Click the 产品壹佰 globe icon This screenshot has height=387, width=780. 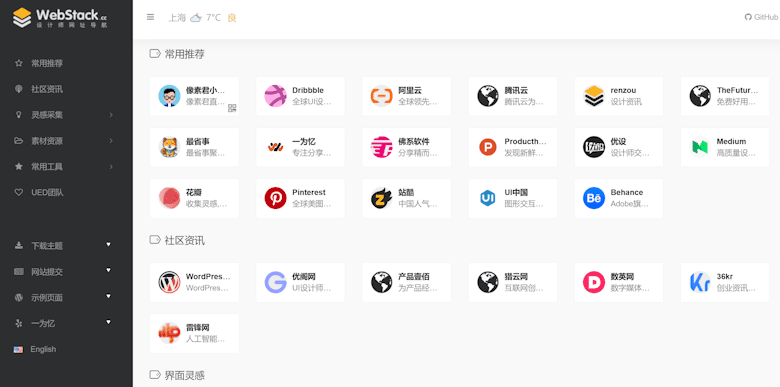[x=382, y=282]
